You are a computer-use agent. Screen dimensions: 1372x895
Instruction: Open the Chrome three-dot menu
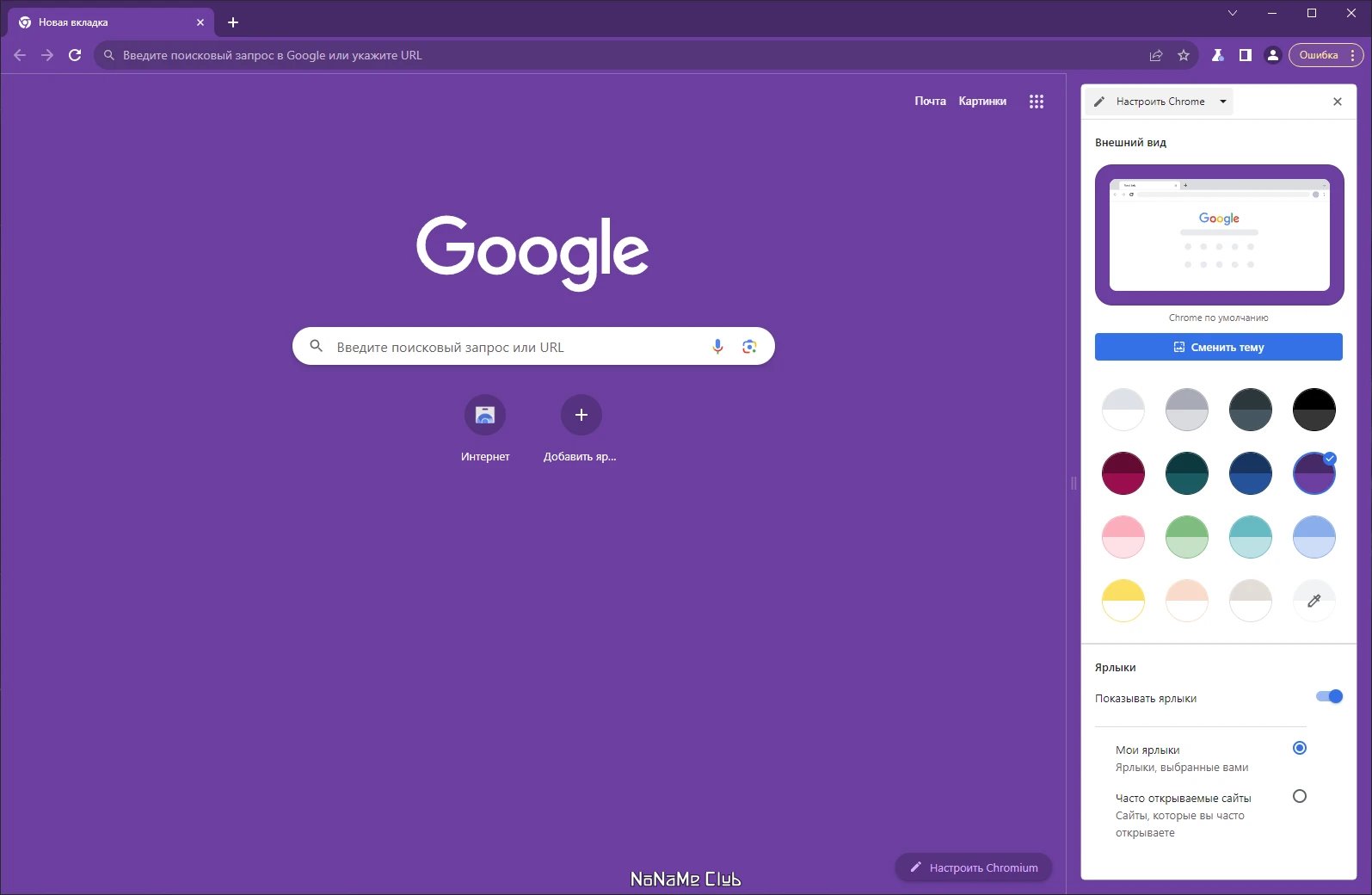(x=1353, y=55)
